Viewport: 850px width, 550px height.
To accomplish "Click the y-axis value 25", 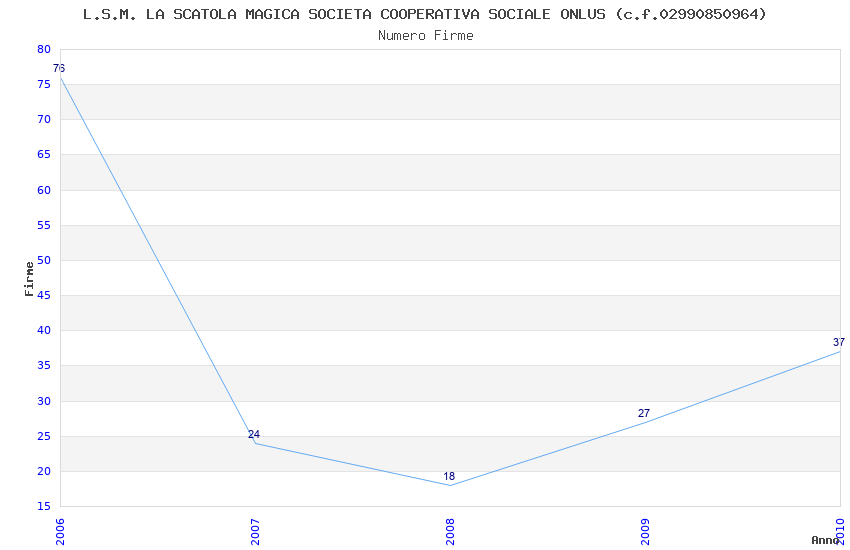I will pyautogui.click(x=44, y=437).
